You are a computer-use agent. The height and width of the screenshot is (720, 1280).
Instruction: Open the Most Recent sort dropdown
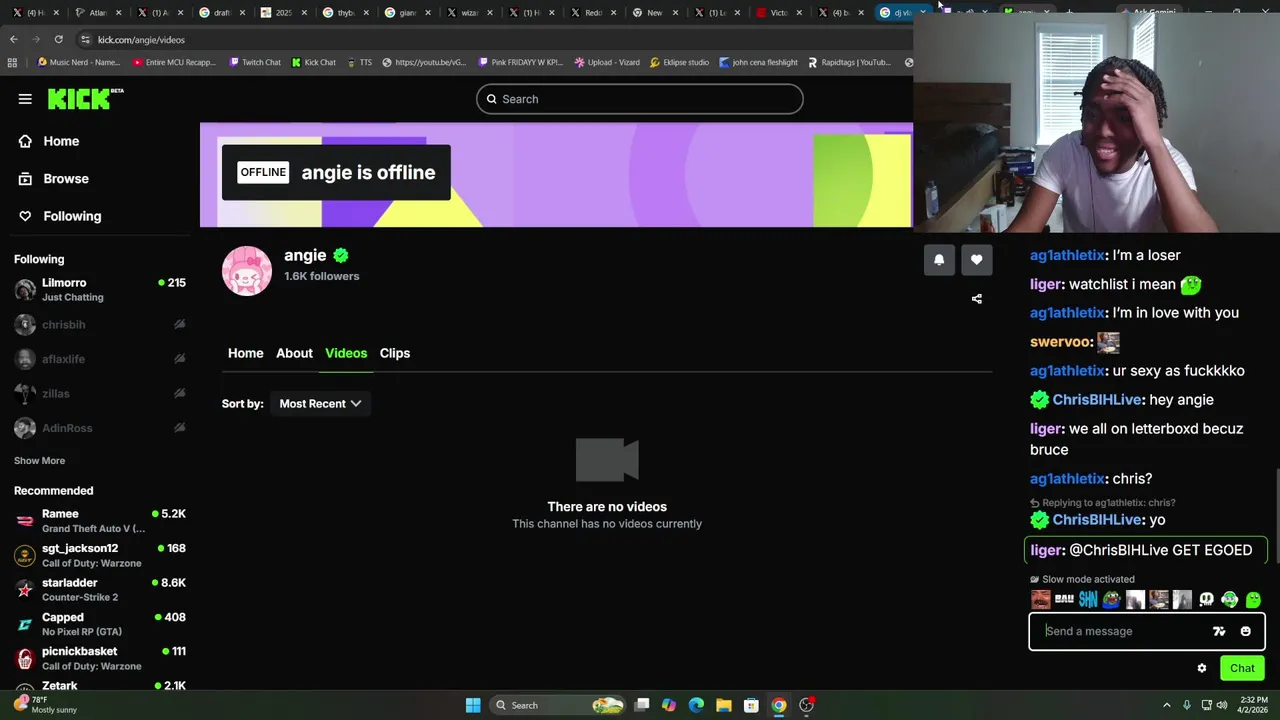click(x=320, y=404)
